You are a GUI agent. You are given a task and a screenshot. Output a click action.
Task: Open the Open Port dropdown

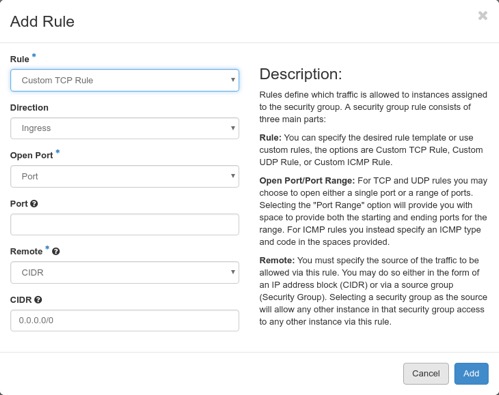coord(125,176)
